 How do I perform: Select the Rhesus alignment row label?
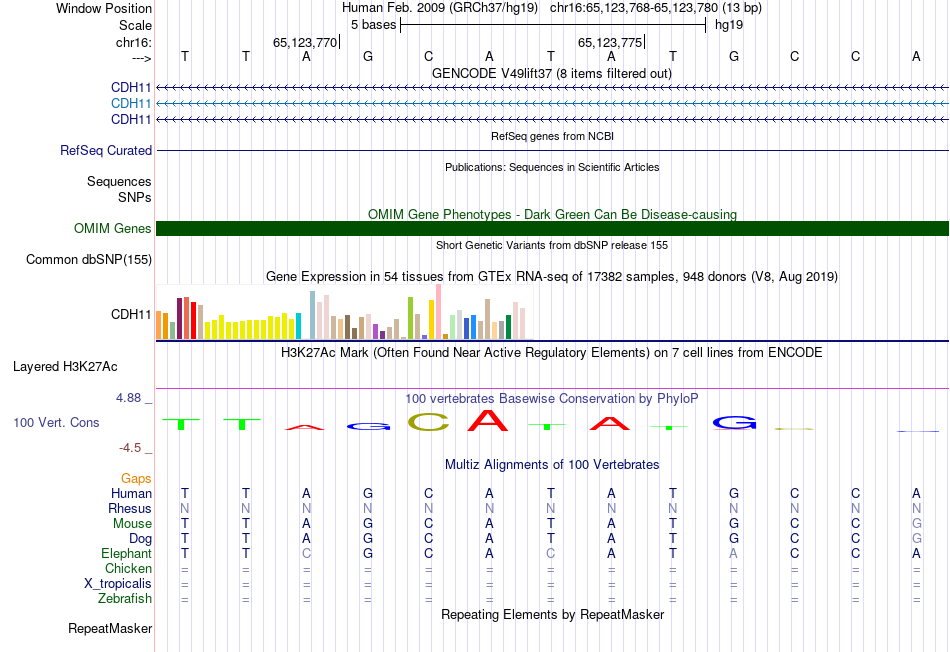[x=130, y=508]
